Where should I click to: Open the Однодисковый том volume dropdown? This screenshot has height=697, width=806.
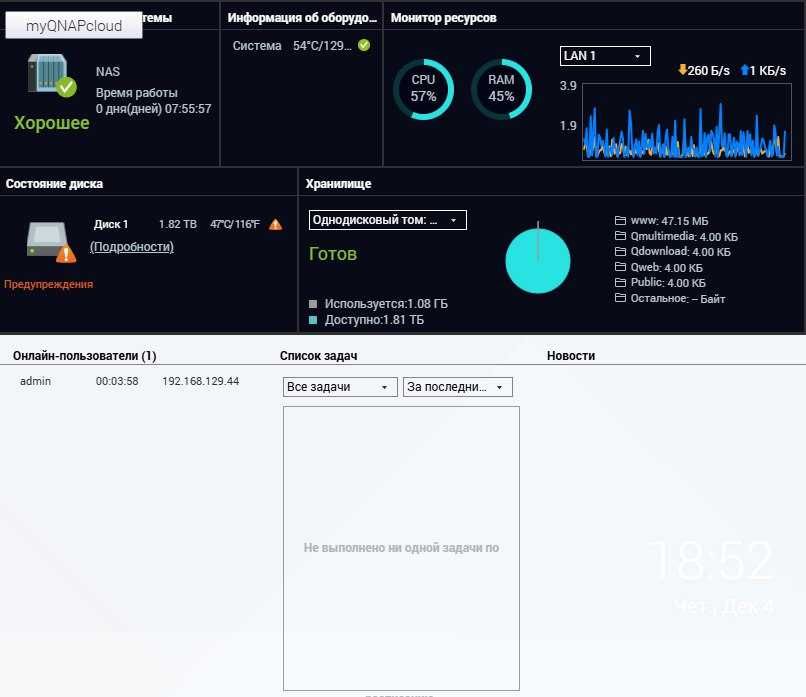(388, 220)
